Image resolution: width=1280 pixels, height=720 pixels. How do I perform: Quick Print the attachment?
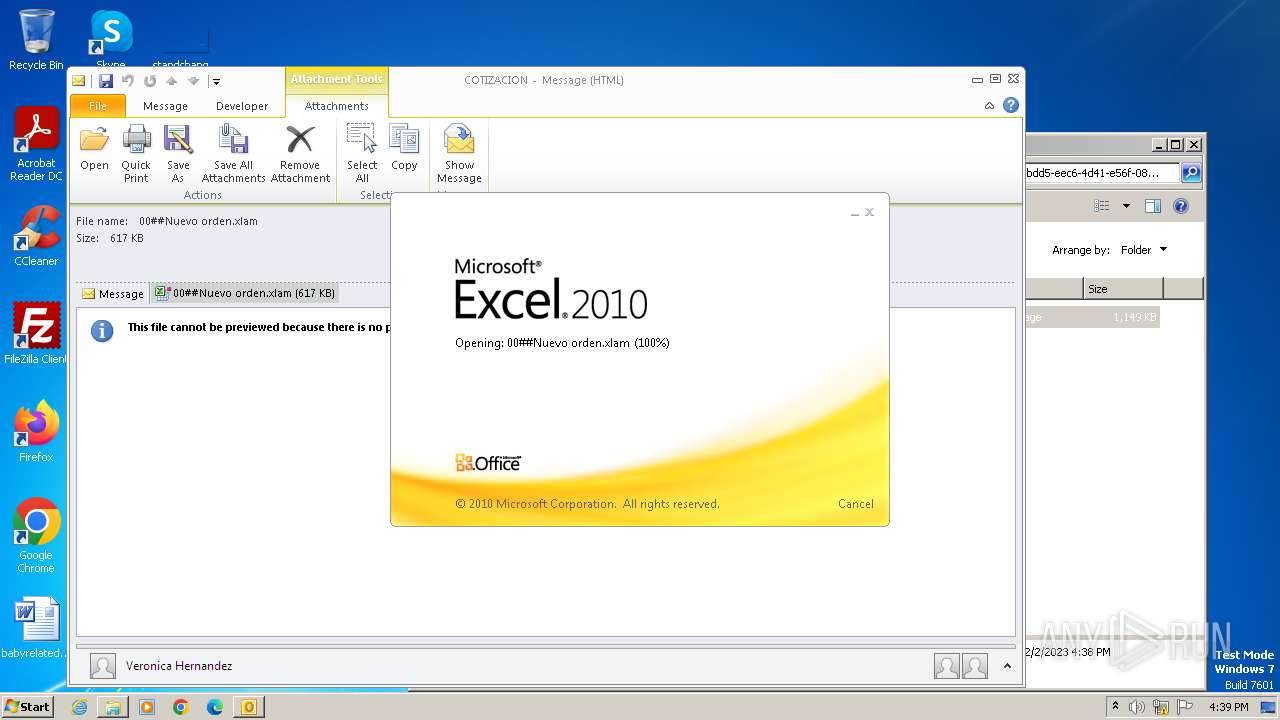[x=136, y=153]
